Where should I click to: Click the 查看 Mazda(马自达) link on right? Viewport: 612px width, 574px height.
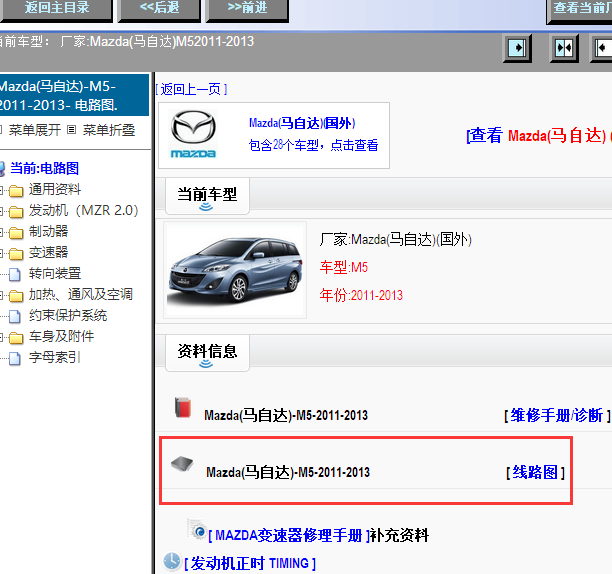click(x=539, y=136)
